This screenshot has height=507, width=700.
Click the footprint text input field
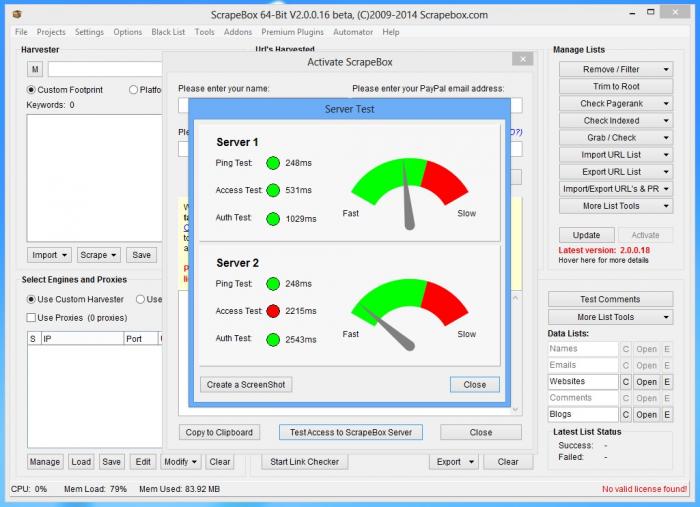[105, 69]
